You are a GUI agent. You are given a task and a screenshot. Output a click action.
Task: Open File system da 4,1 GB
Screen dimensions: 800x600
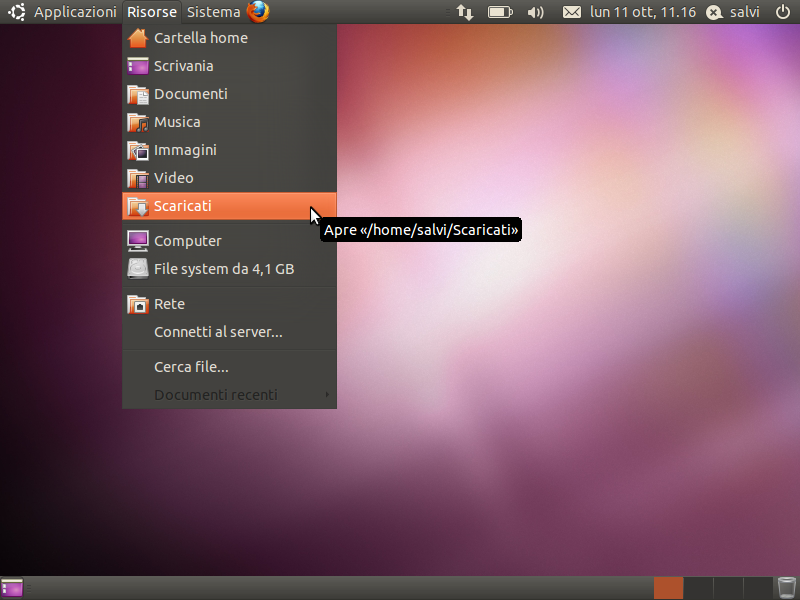[229, 269]
